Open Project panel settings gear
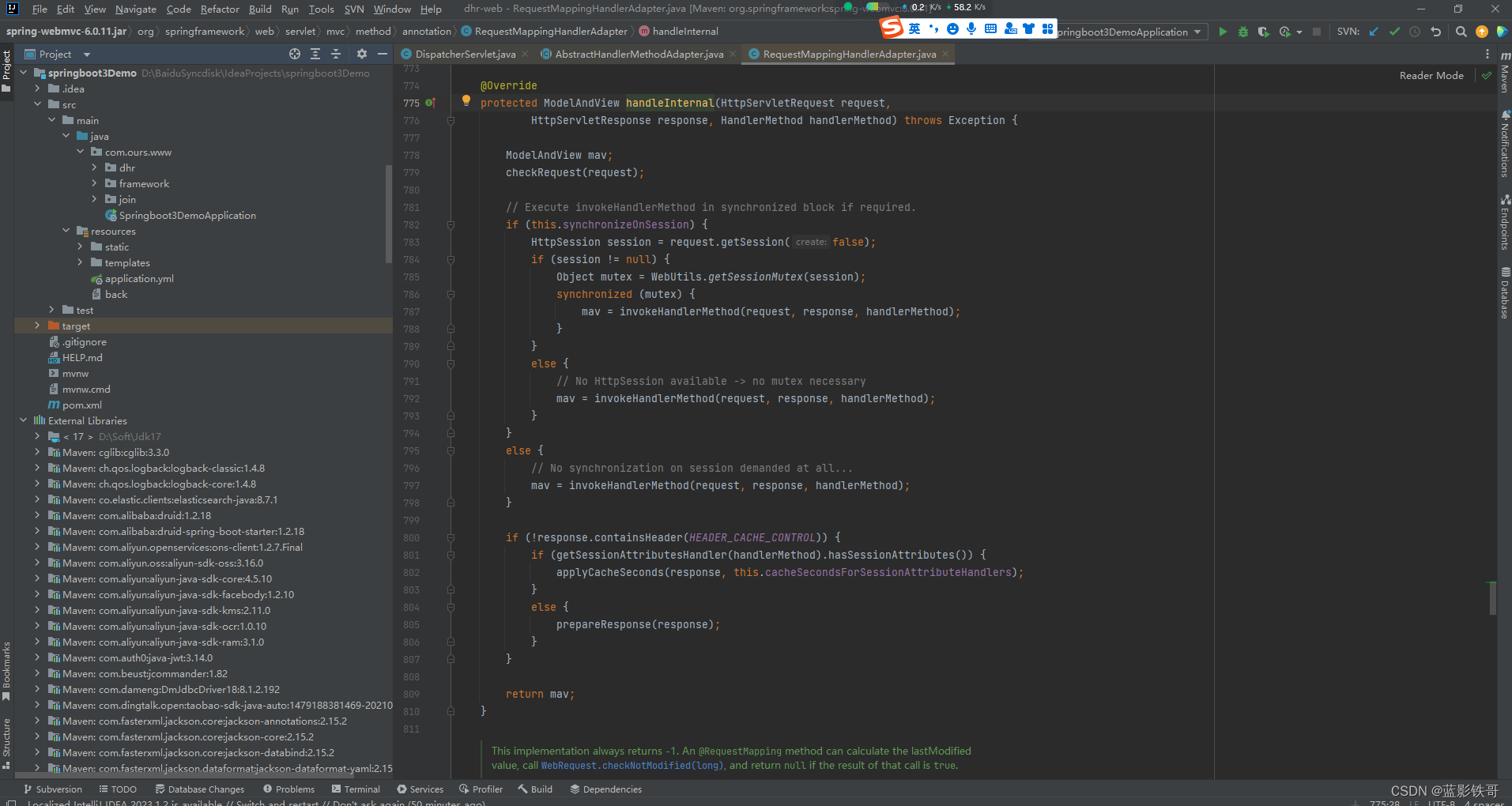 click(x=362, y=54)
